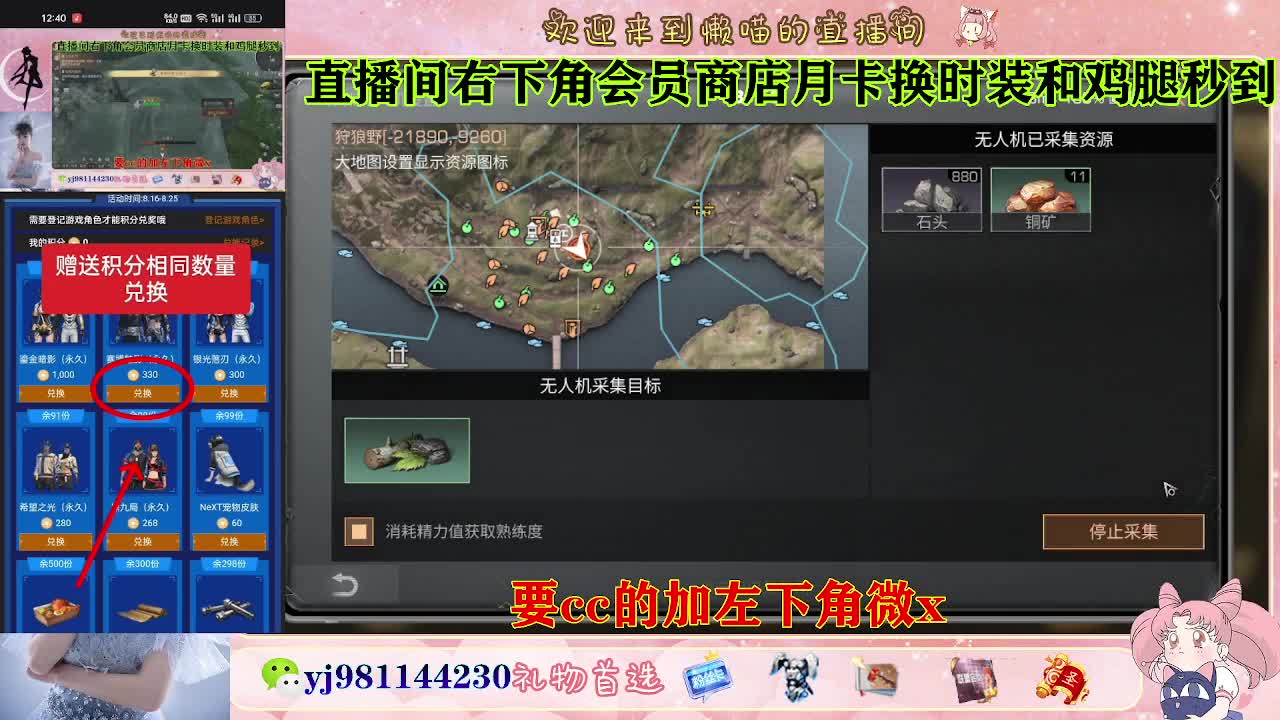1280x720 pixels.
Task: Select the 希望之光 outfit thumbnail
Action: point(56,462)
